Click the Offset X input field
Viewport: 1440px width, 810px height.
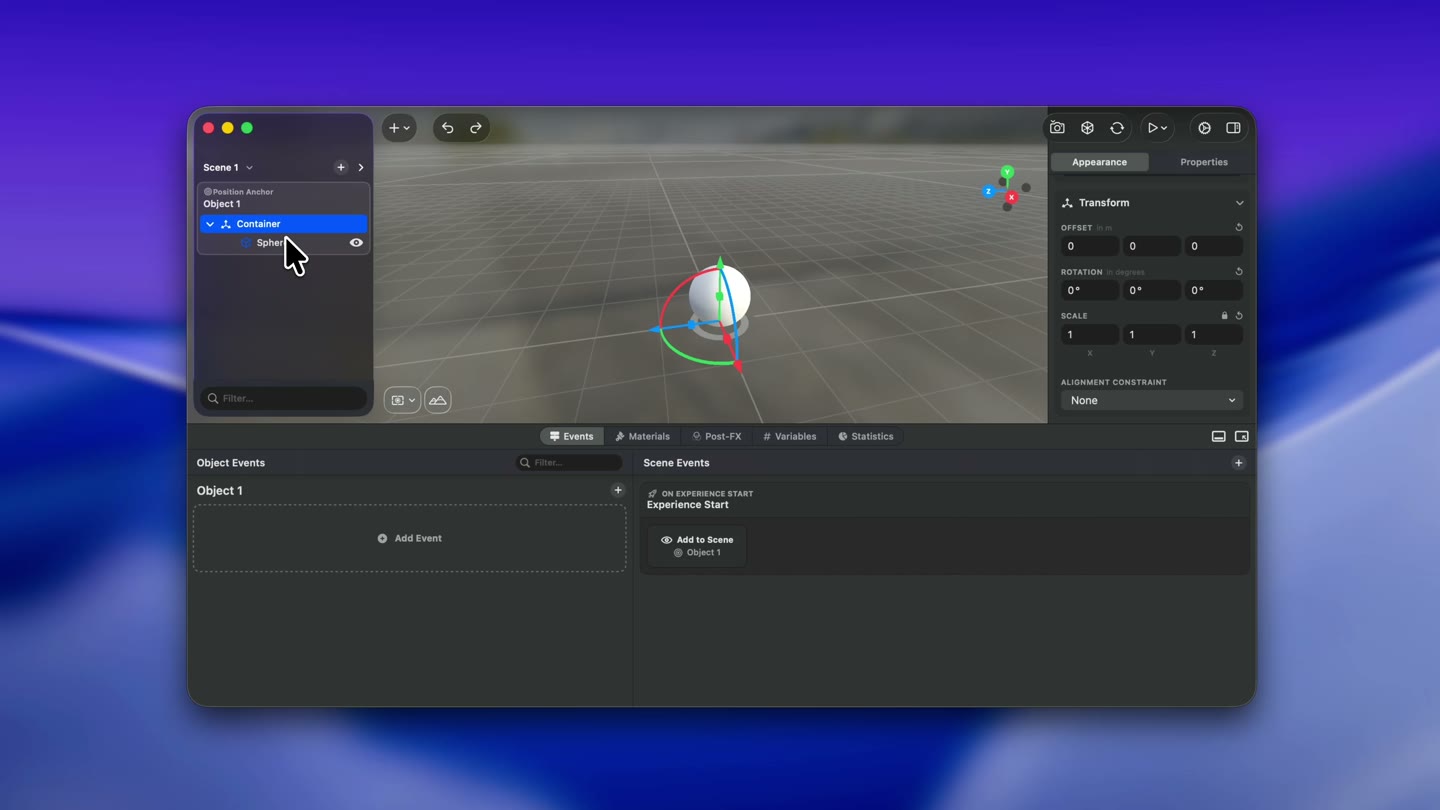pos(1090,246)
